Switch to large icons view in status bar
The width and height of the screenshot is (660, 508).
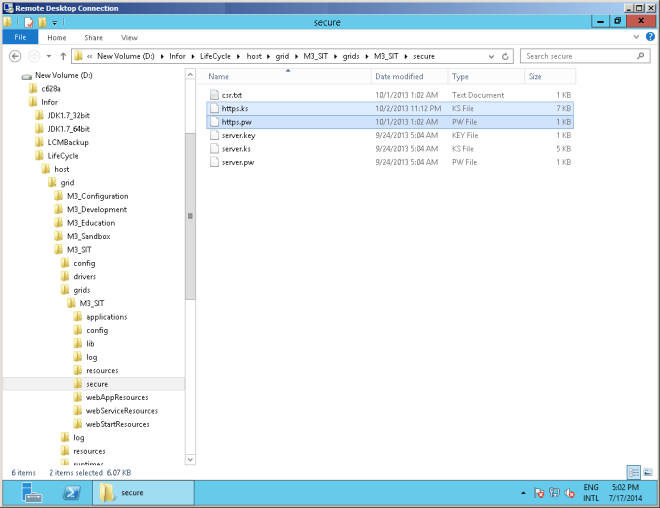[x=646, y=472]
